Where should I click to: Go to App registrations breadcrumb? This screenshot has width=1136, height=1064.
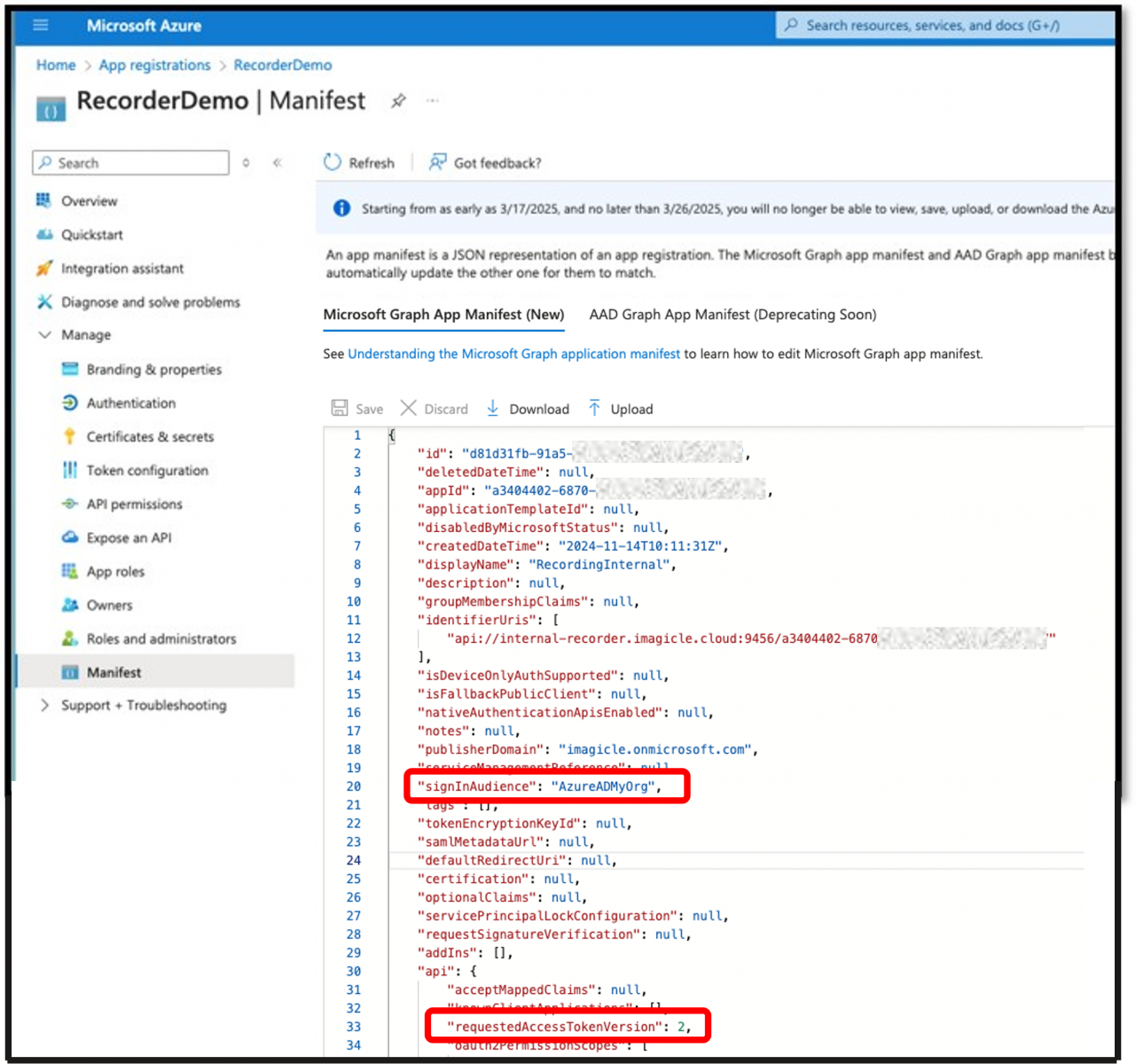pos(154,65)
